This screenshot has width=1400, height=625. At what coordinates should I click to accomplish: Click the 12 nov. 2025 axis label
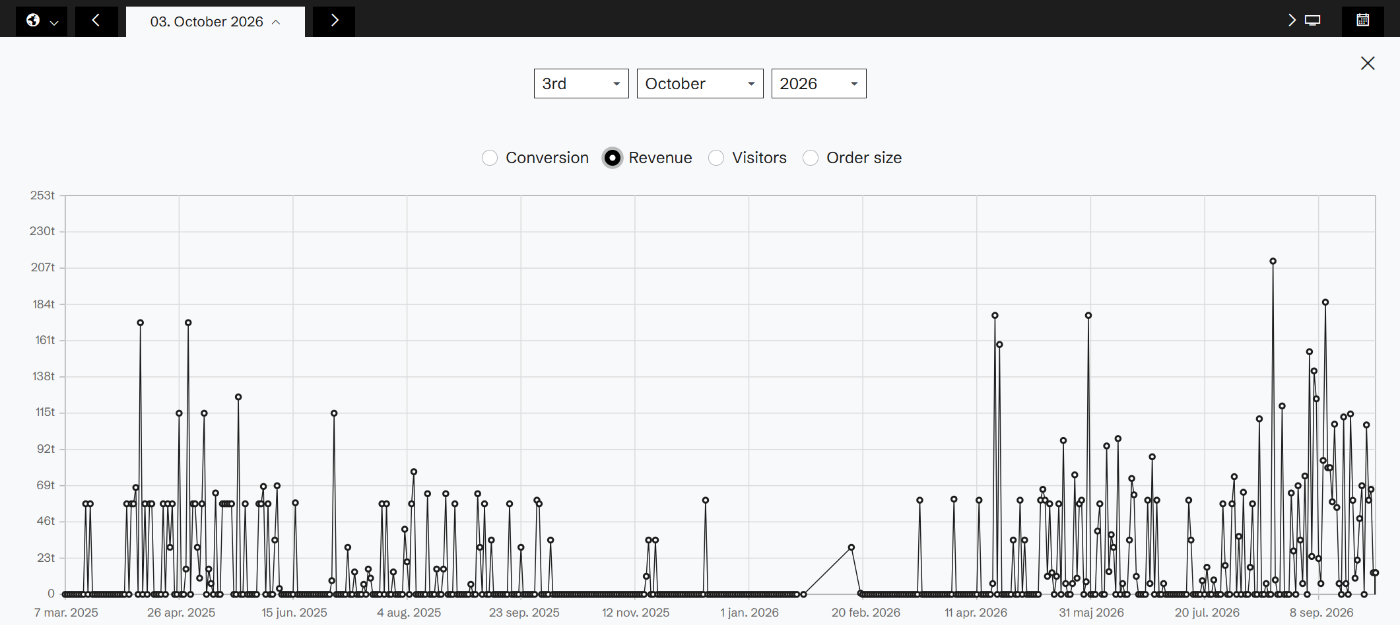point(637,612)
